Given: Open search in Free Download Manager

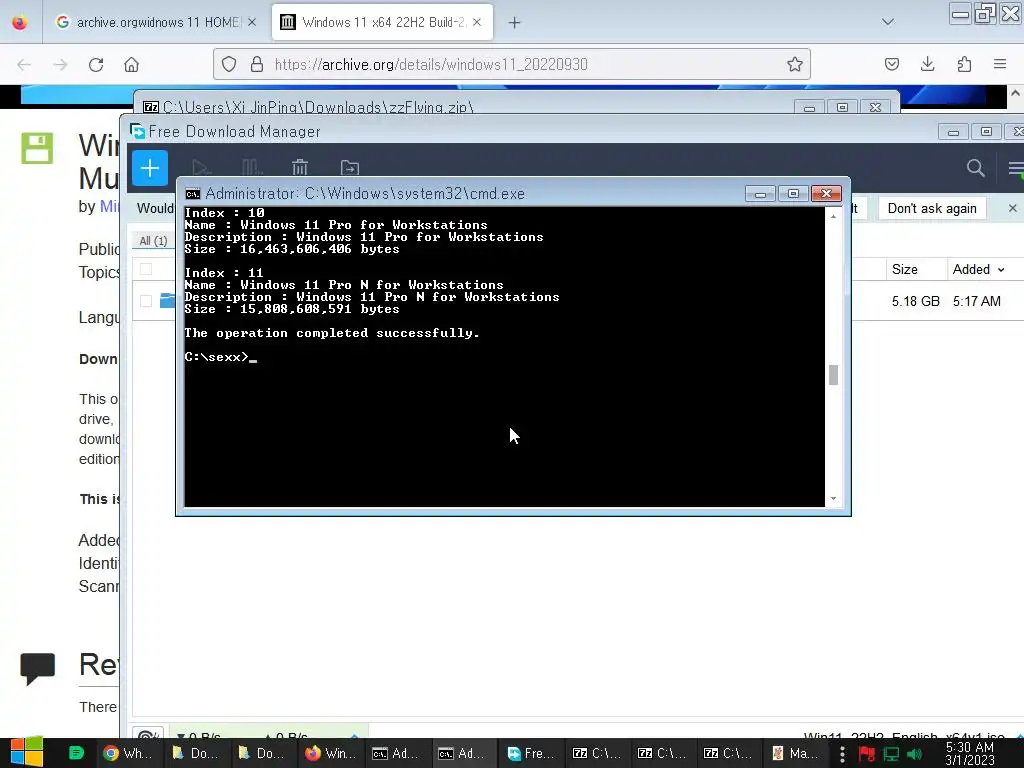Looking at the screenshot, I should tap(975, 168).
